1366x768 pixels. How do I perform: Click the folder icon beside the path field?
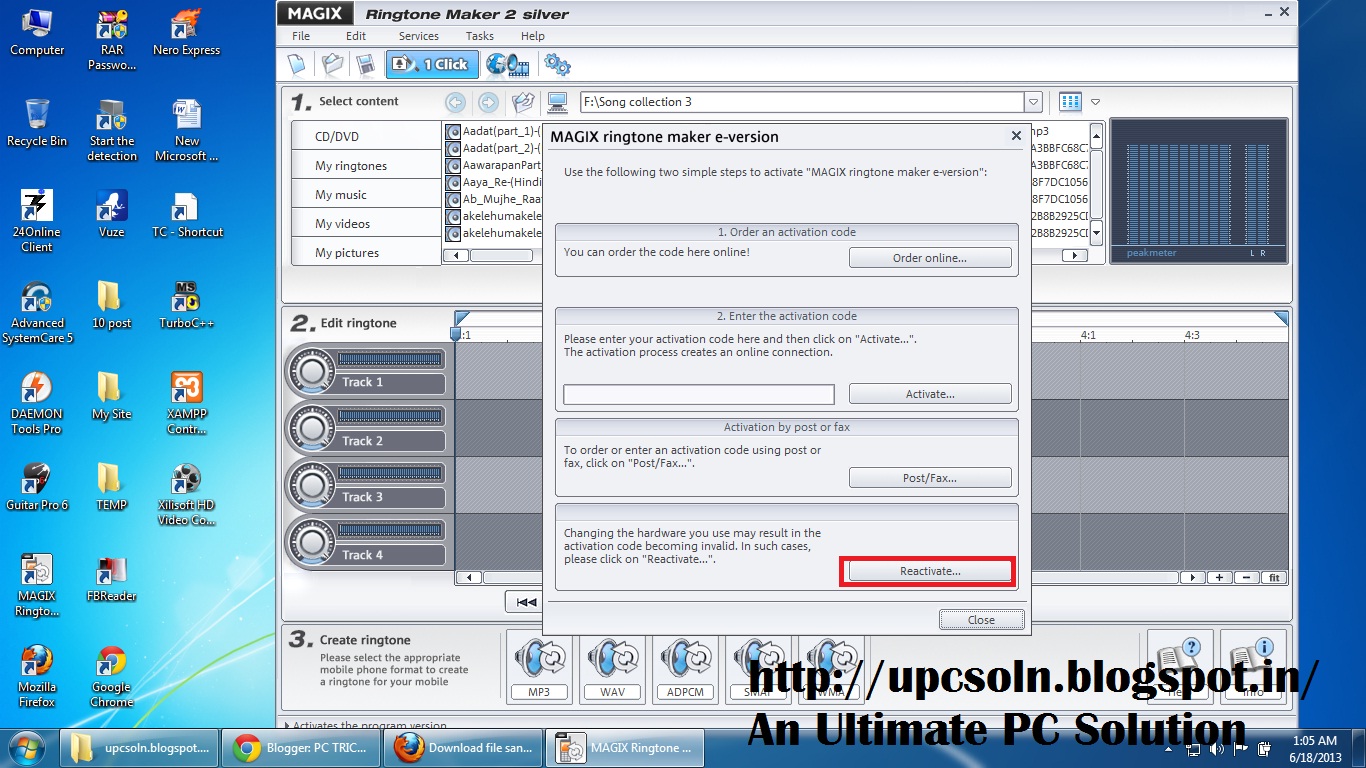pos(523,102)
